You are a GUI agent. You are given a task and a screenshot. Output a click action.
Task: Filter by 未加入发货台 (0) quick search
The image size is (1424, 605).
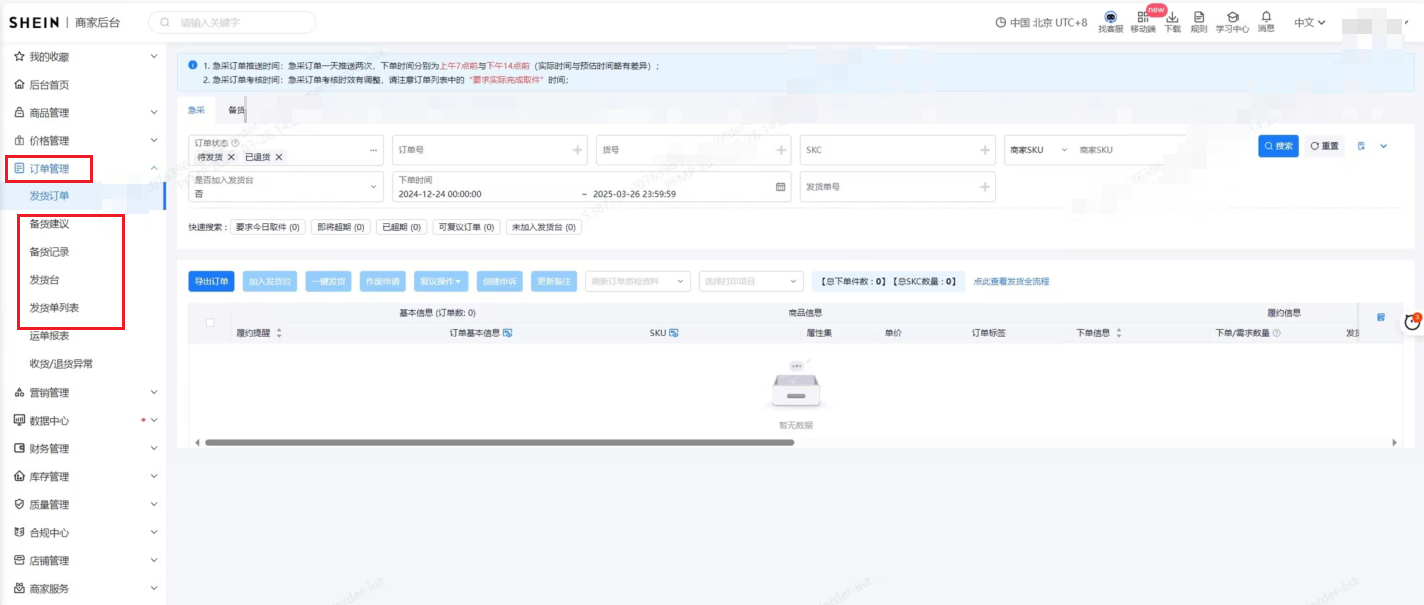pyautogui.click(x=544, y=227)
